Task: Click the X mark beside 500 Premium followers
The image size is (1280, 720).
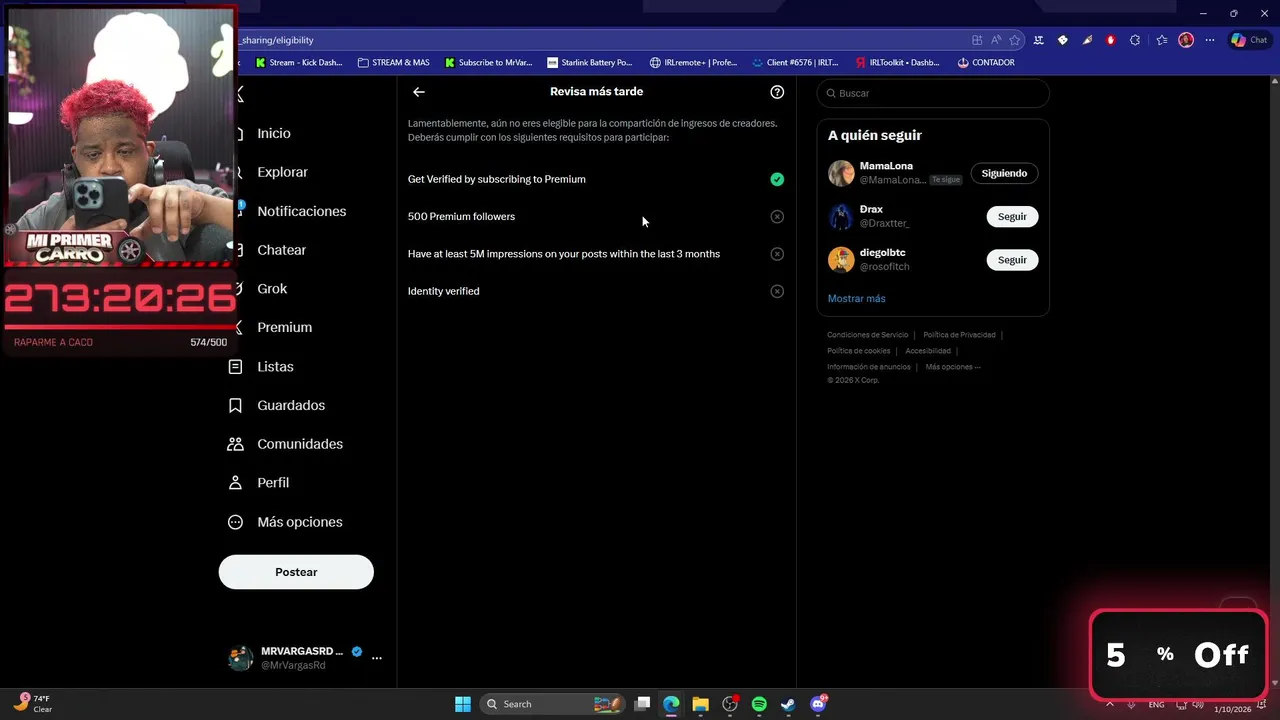Action: pos(777,216)
